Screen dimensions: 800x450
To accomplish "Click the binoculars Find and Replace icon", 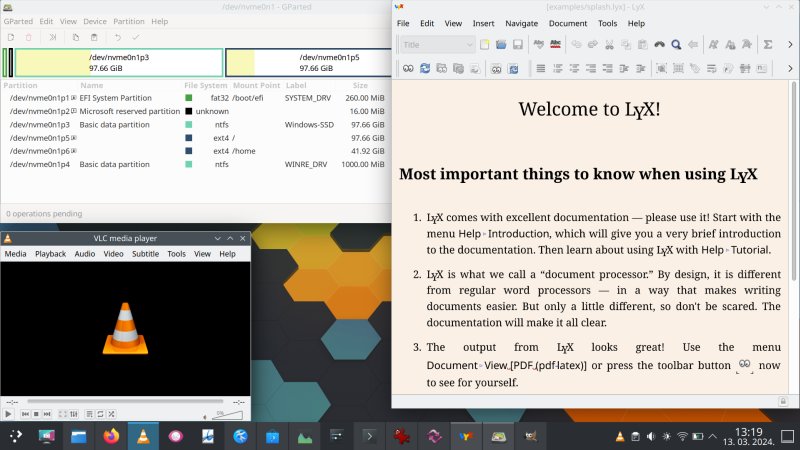I will [660, 45].
